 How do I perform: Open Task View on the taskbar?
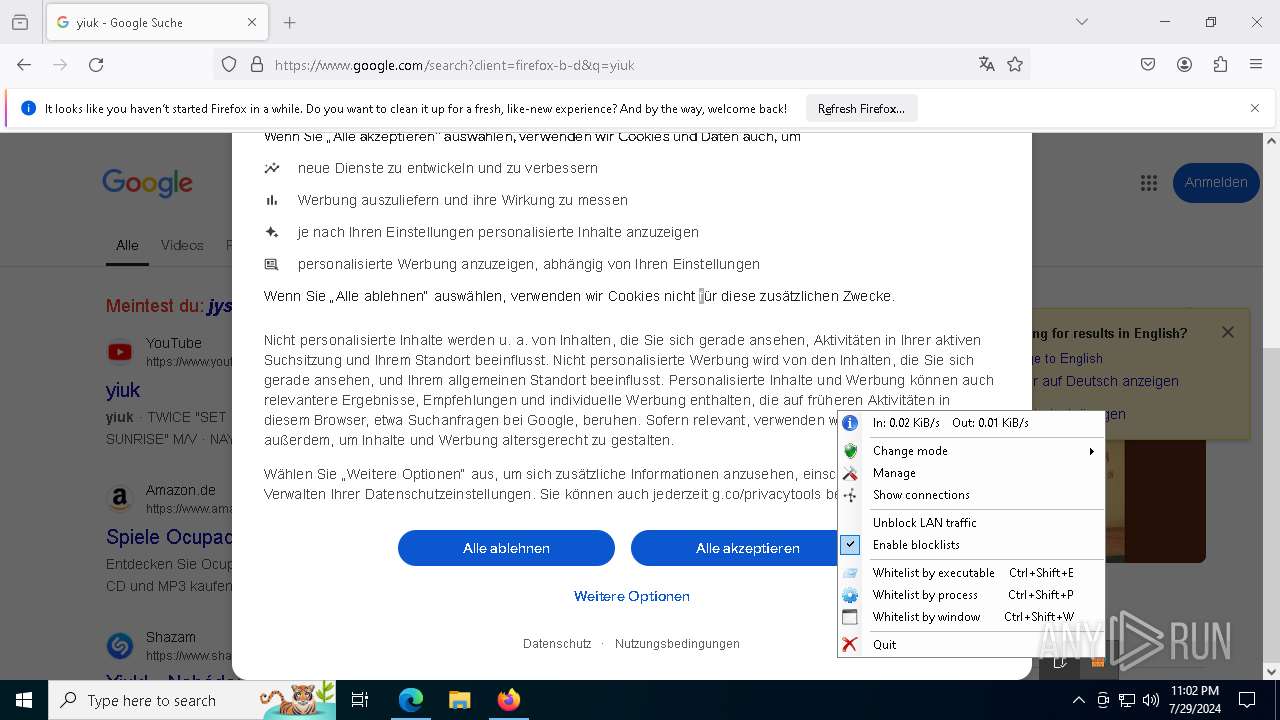(x=360, y=700)
